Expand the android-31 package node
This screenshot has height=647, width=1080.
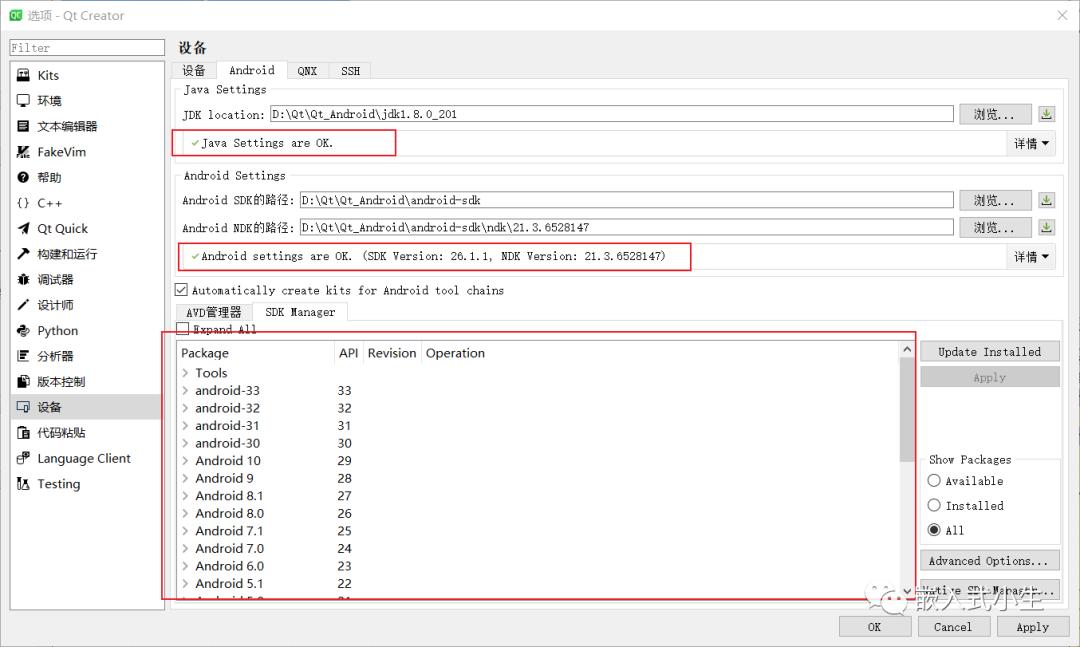coord(185,426)
